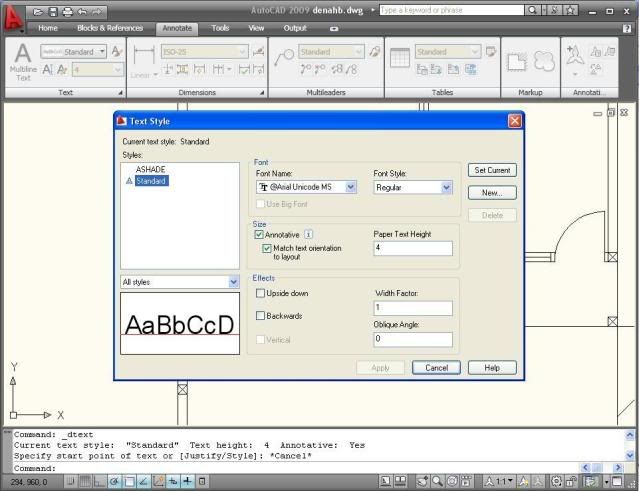Expand the Dimensions panel launcher arrow
This screenshot has width=639, height=491.
coord(262,93)
